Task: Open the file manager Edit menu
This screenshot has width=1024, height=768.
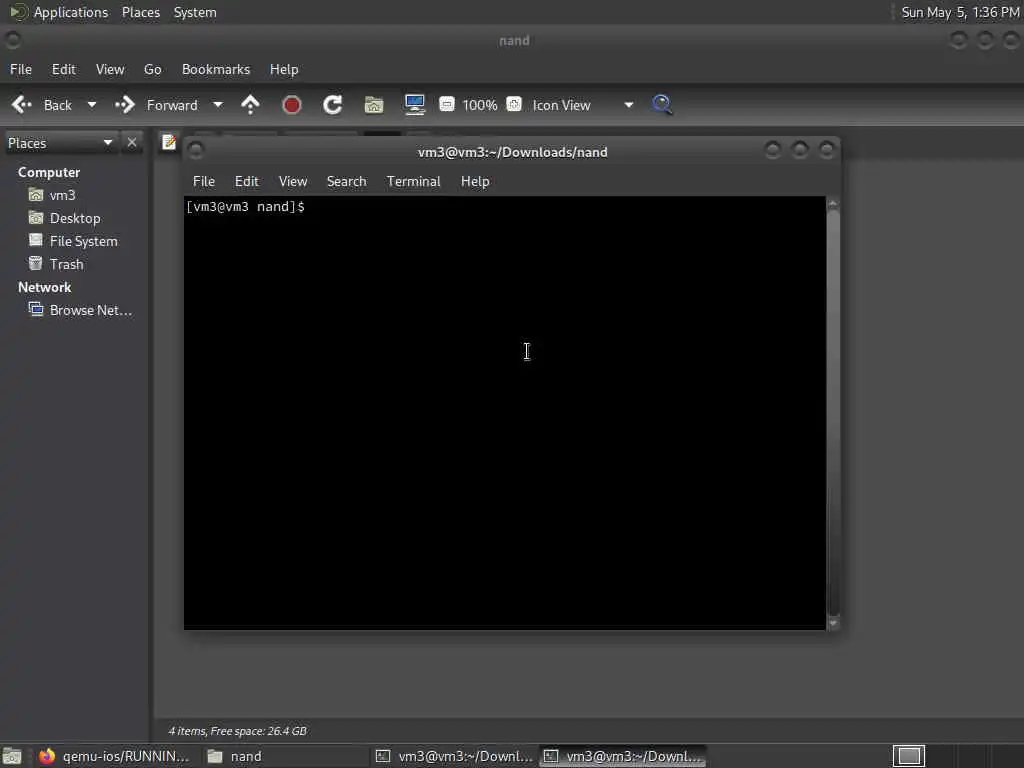Action: pyautogui.click(x=63, y=69)
